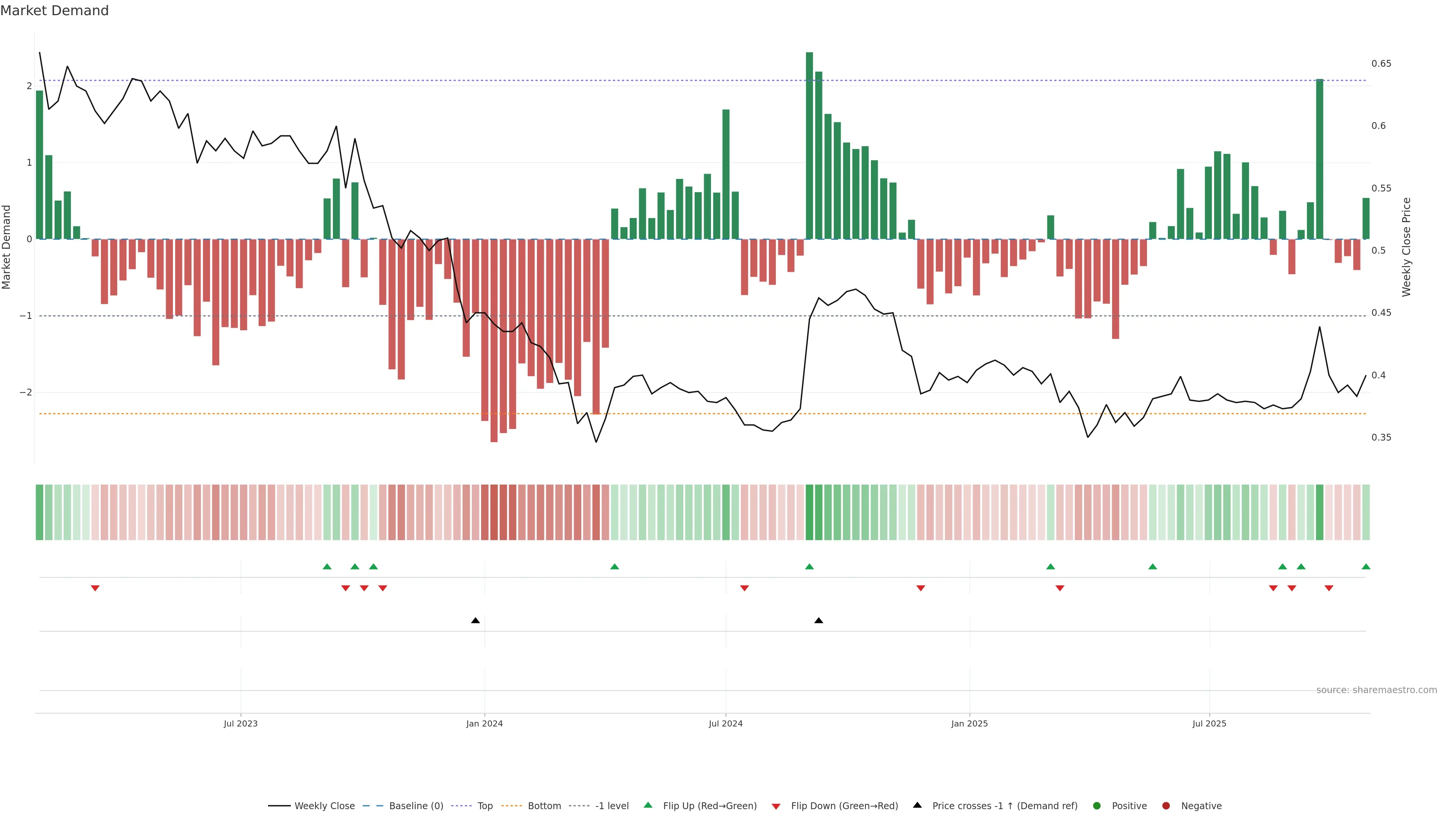Image resolution: width=1456 pixels, height=819 pixels.
Task: Click the last green flip-up triangle at far right
Action: coord(1365,566)
